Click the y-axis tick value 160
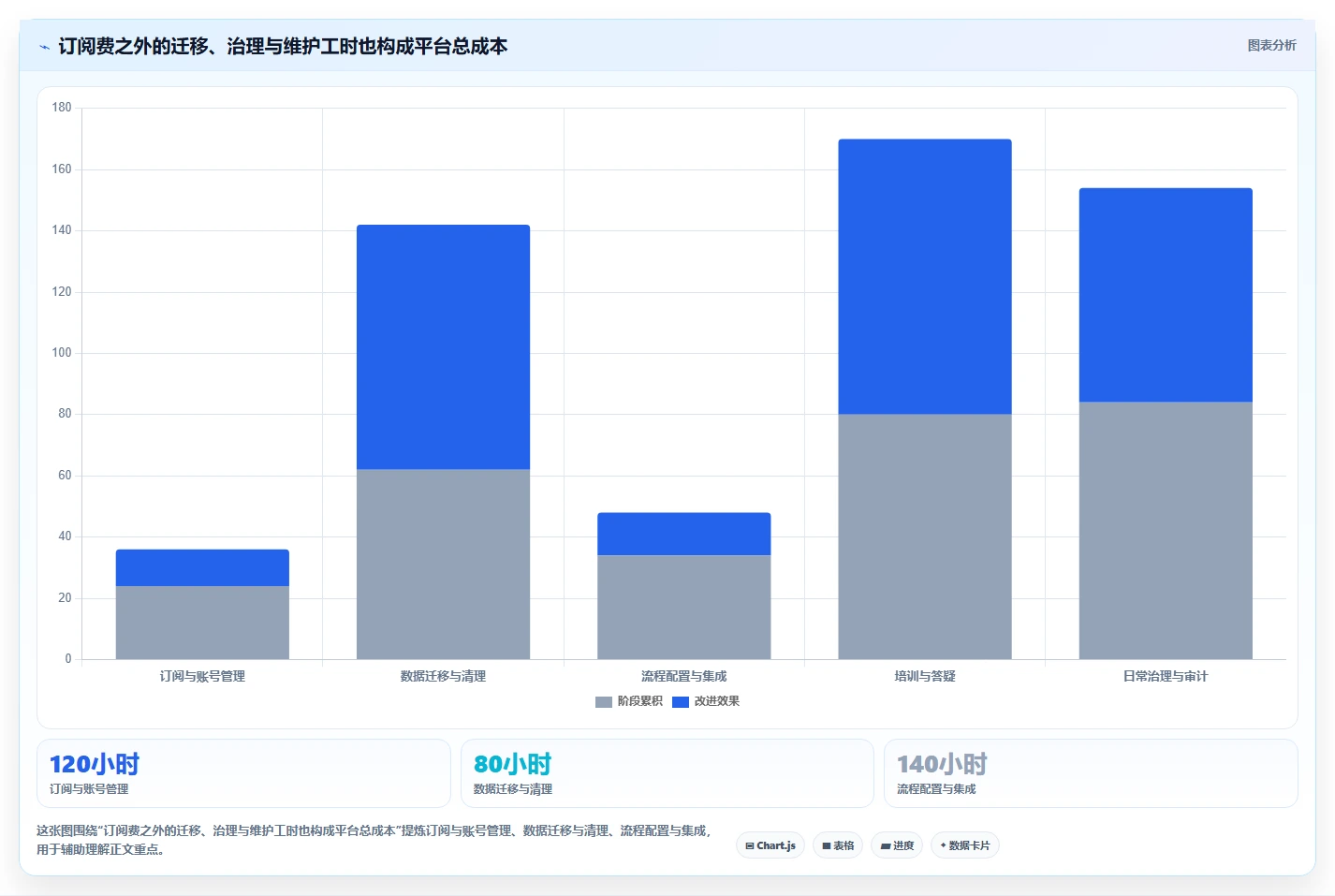The image size is (1335, 896). [x=62, y=169]
